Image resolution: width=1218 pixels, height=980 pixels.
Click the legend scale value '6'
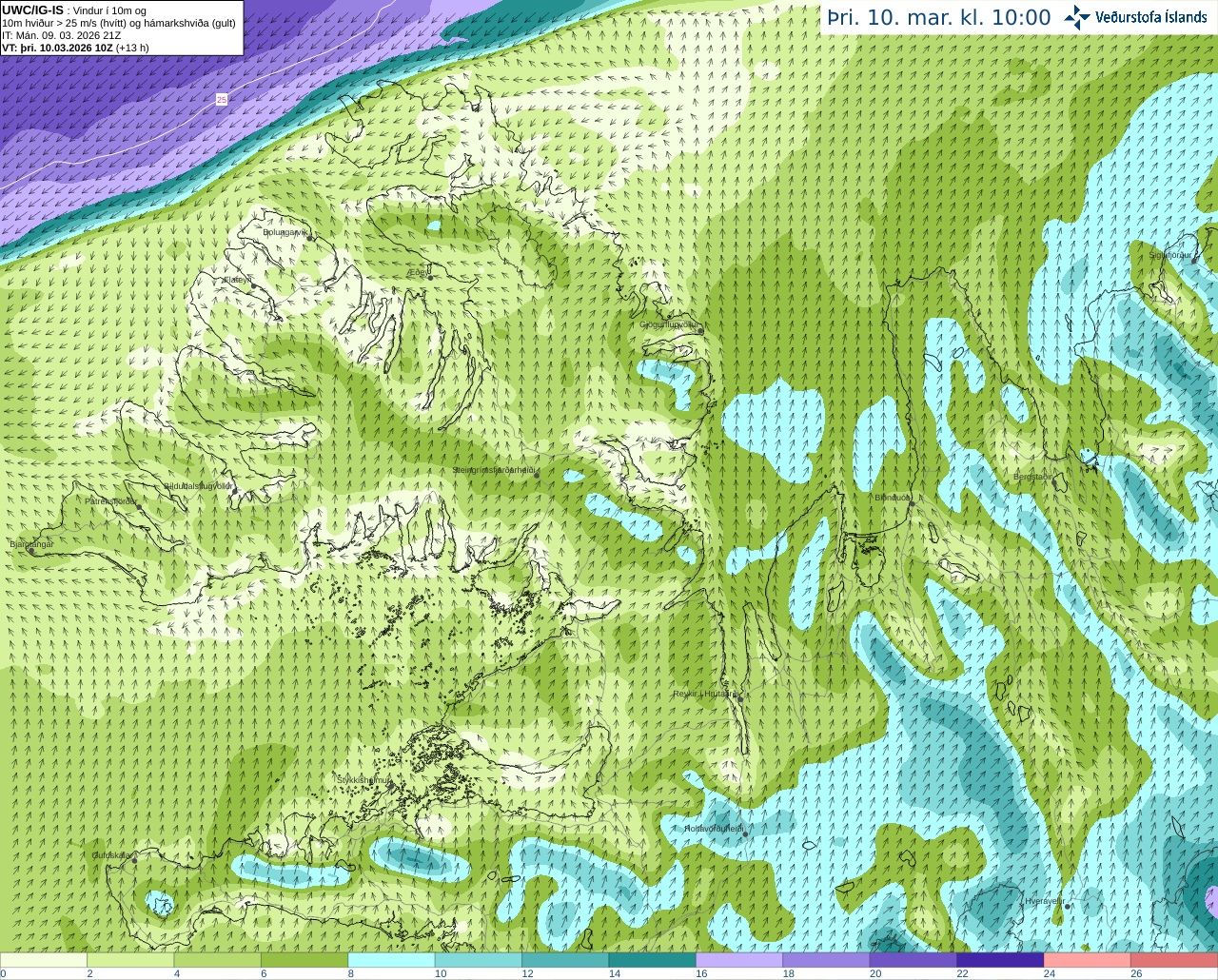tap(264, 973)
